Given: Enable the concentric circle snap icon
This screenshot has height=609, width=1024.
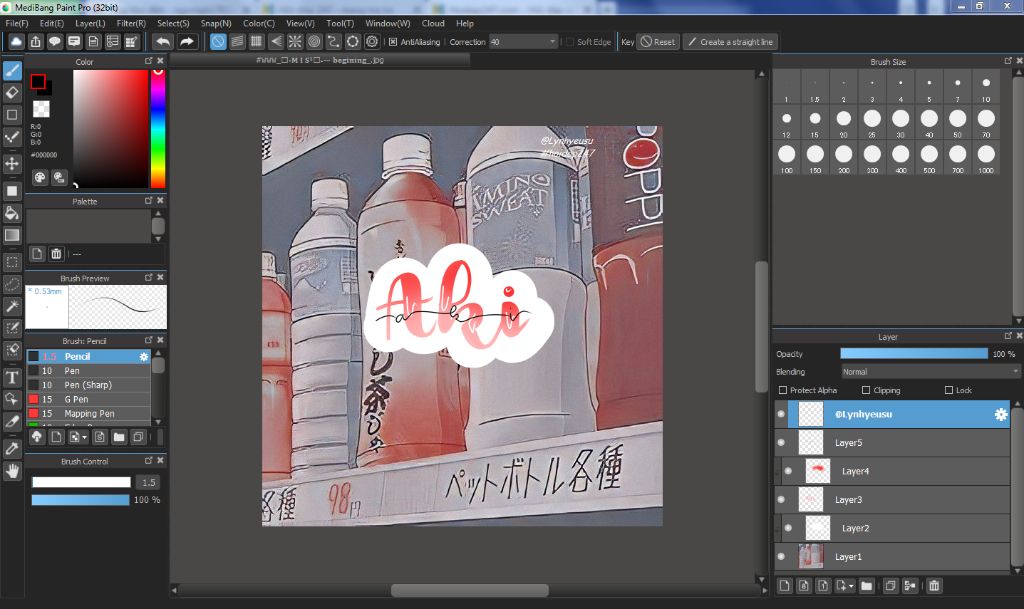Looking at the screenshot, I should click(314, 42).
